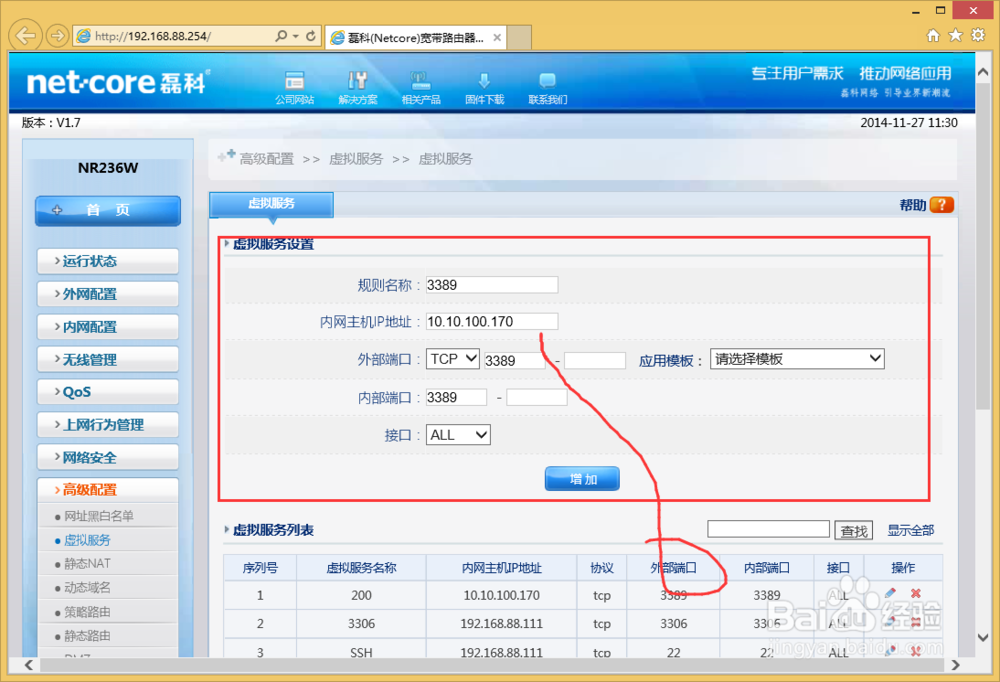
Task: Open the 策略路由 submenu item
Action: 87,612
